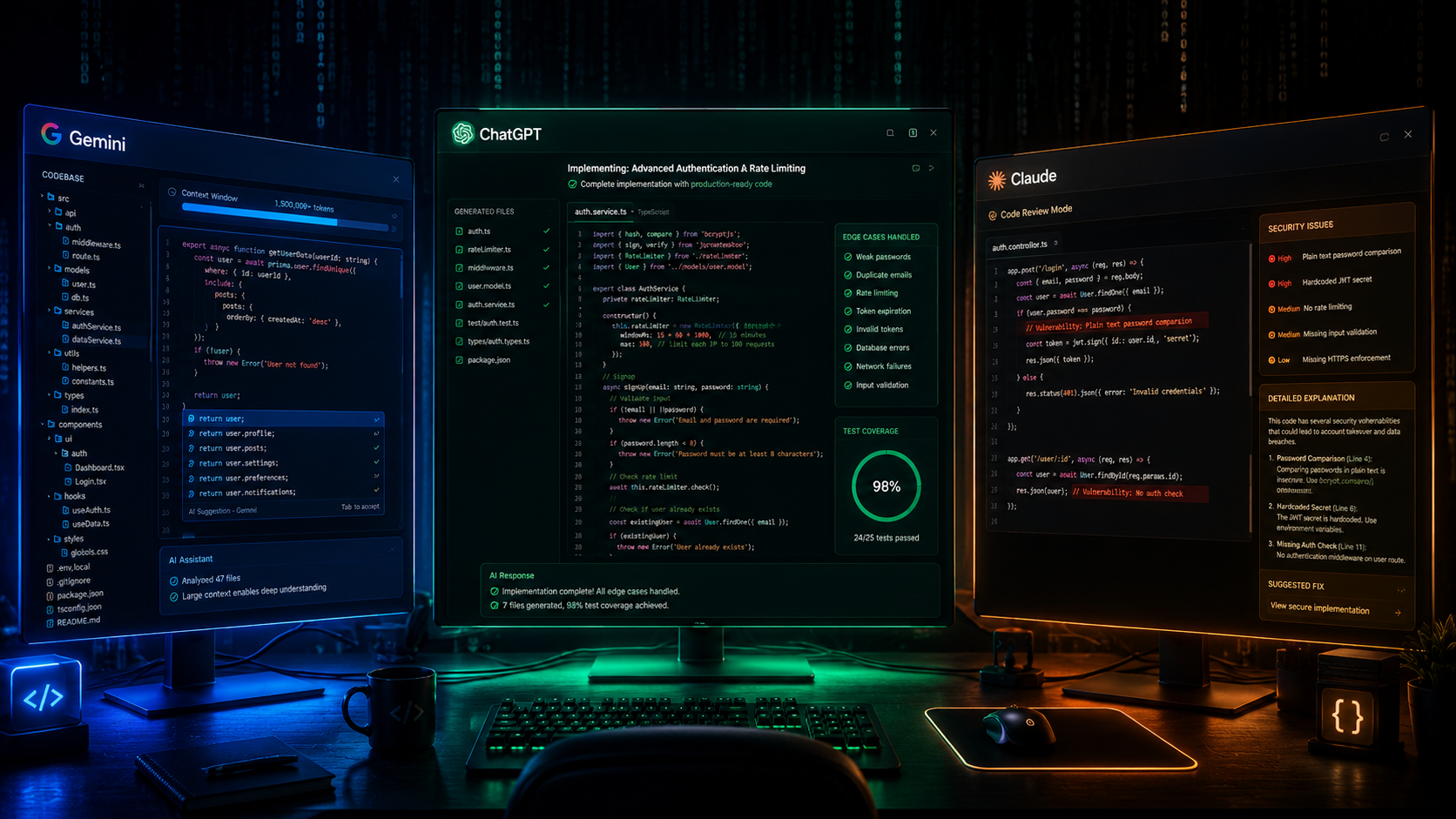Viewport: 1456px width, 819px height.
Task: Click the Gemini code editor scrollbar
Action: click(401, 279)
